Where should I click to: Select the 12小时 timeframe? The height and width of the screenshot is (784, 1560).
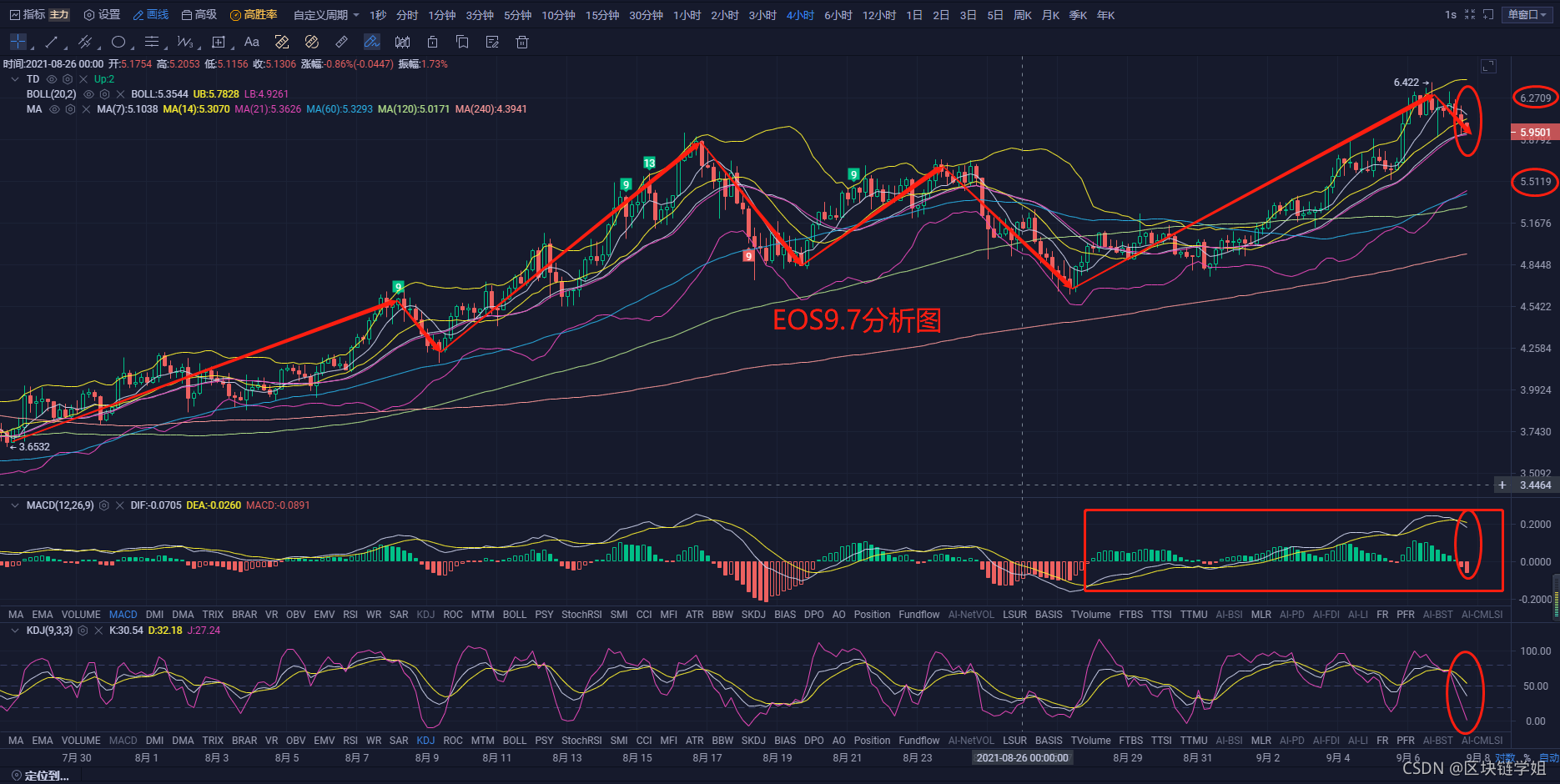(x=879, y=15)
